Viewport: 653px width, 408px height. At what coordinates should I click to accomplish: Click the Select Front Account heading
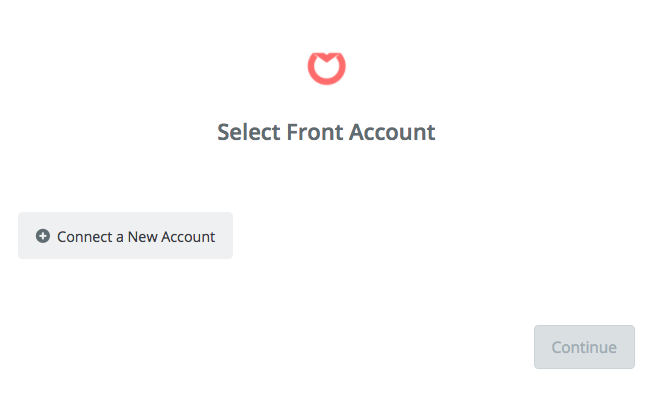tap(326, 132)
